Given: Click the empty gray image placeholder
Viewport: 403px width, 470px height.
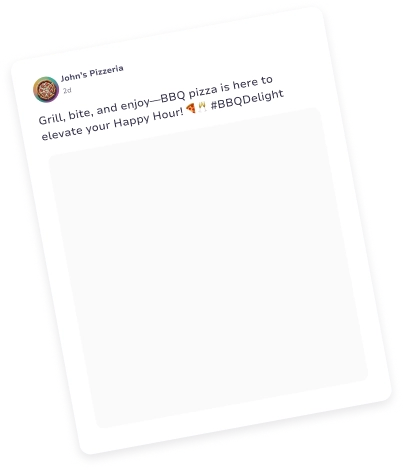Looking at the screenshot, I should pos(209,267).
